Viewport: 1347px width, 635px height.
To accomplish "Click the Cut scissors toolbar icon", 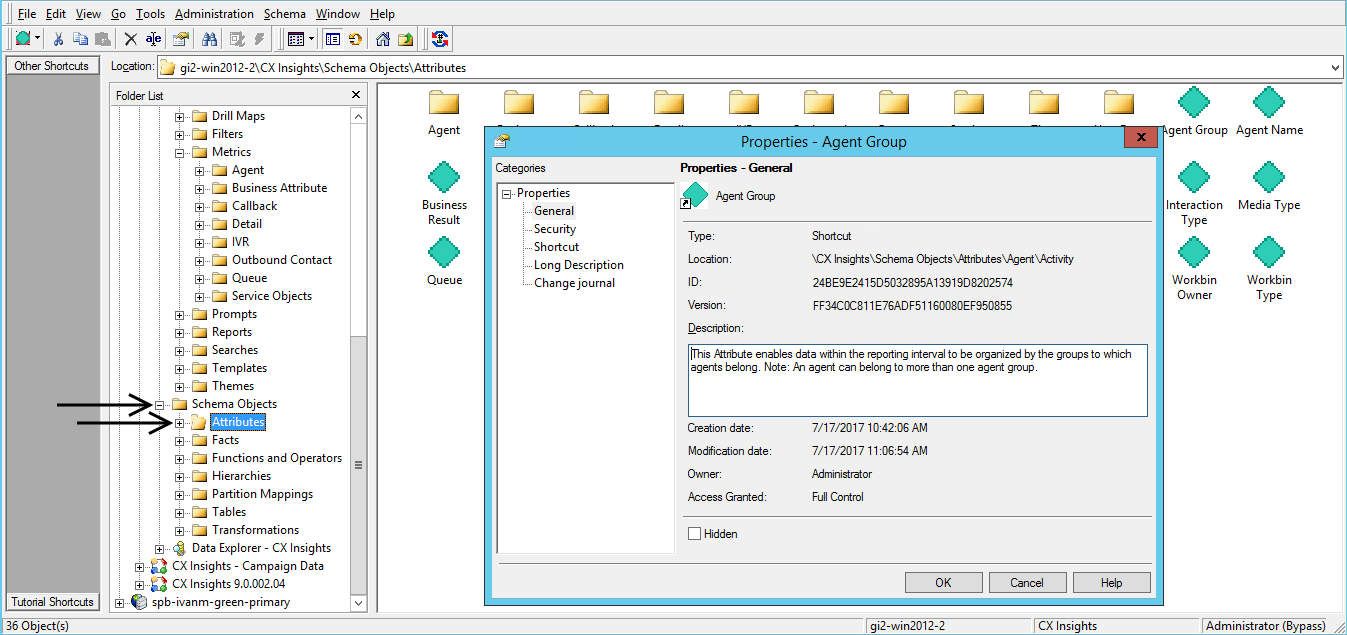I will coord(59,39).
